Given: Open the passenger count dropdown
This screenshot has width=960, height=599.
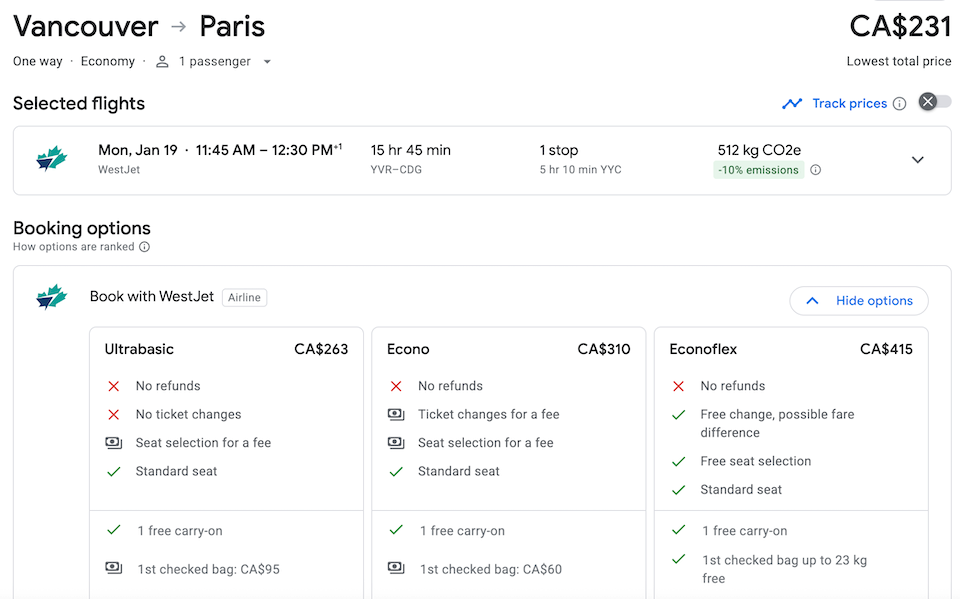Looking at the screenshot, I should coord(267,62).
